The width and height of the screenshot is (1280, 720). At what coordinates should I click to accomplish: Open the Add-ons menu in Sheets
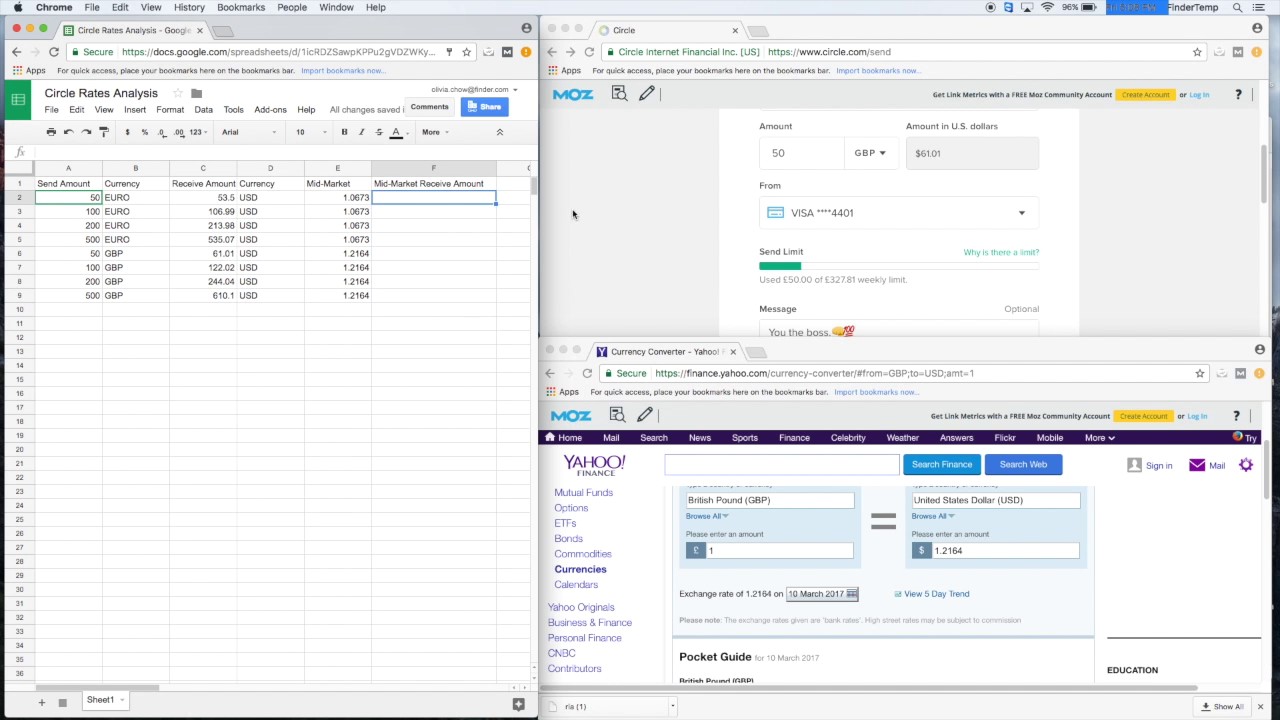tap(270, 109)
